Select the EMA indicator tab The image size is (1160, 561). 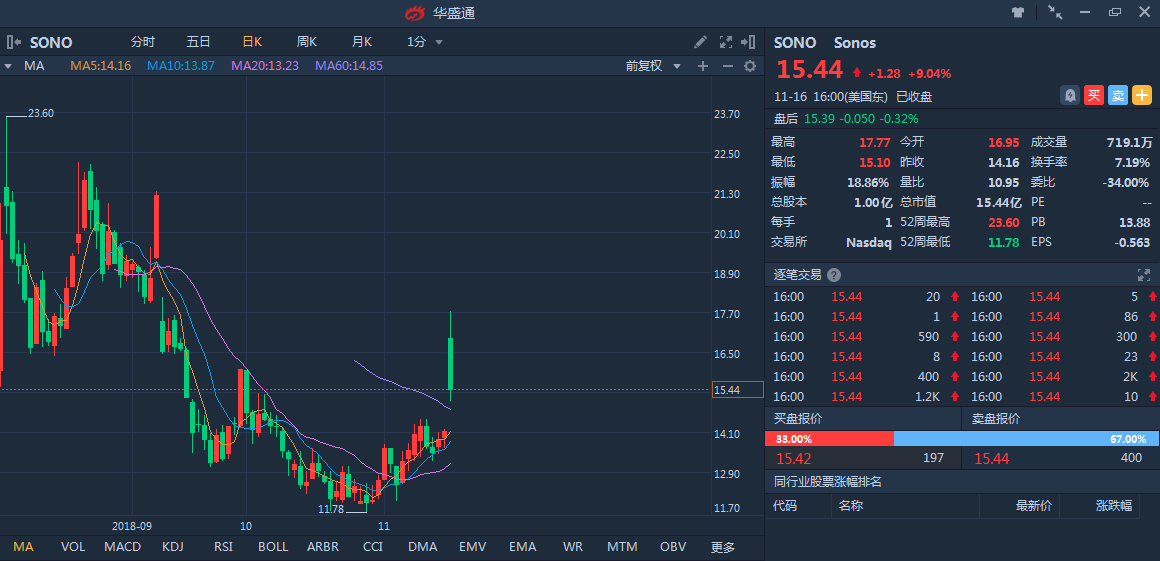click(x=522, y=547)
